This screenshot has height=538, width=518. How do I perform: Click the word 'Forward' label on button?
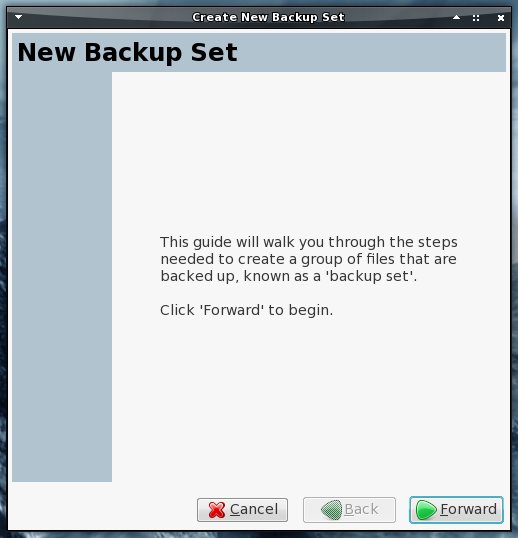tap(468, 510)
